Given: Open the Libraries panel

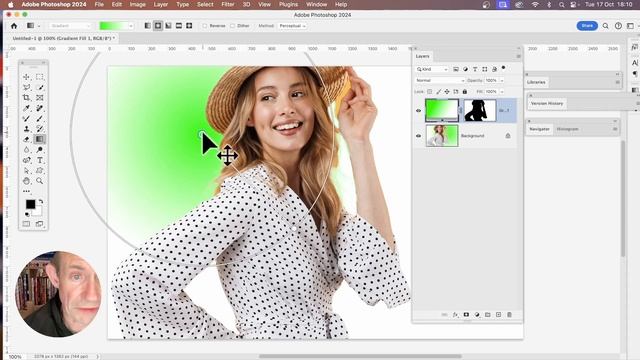Looking at the screenshot, I should [536, 82].
